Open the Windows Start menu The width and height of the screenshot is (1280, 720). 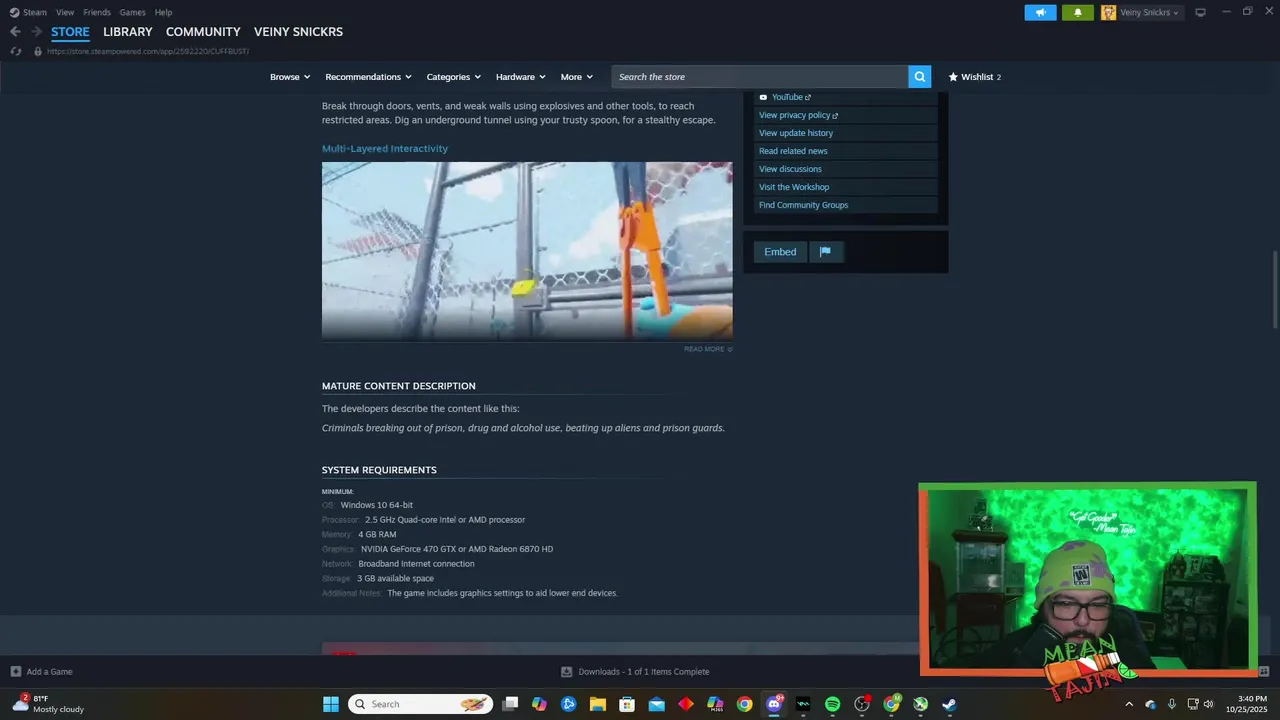[331, 704]
